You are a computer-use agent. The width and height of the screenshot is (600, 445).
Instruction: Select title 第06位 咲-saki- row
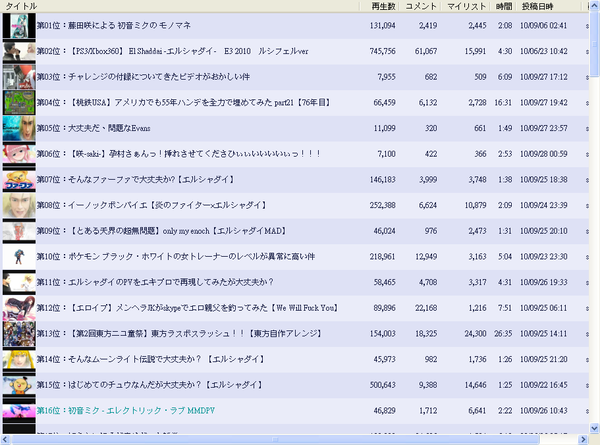(x=179, y=154)
